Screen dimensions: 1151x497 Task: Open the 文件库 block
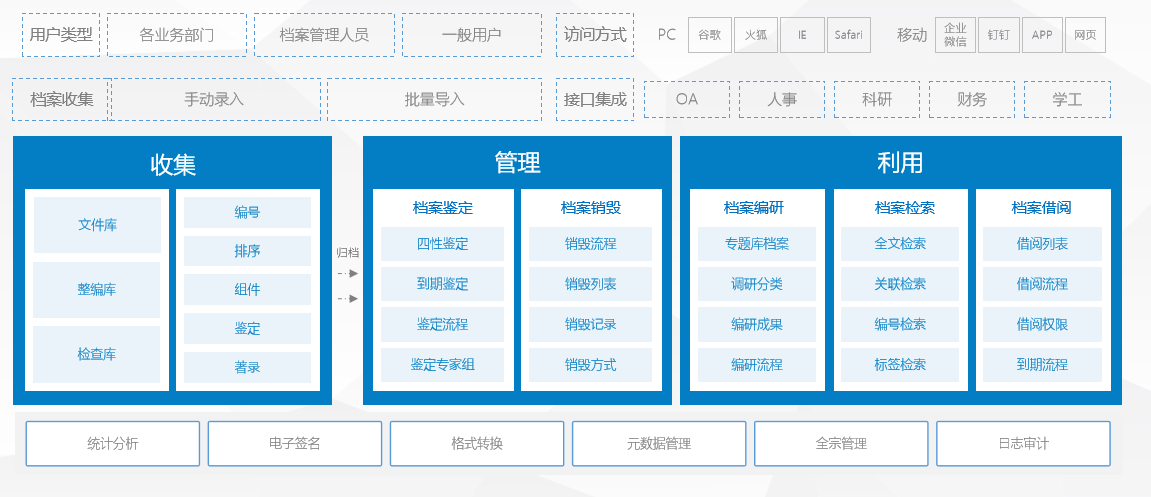tap(97, 225)
